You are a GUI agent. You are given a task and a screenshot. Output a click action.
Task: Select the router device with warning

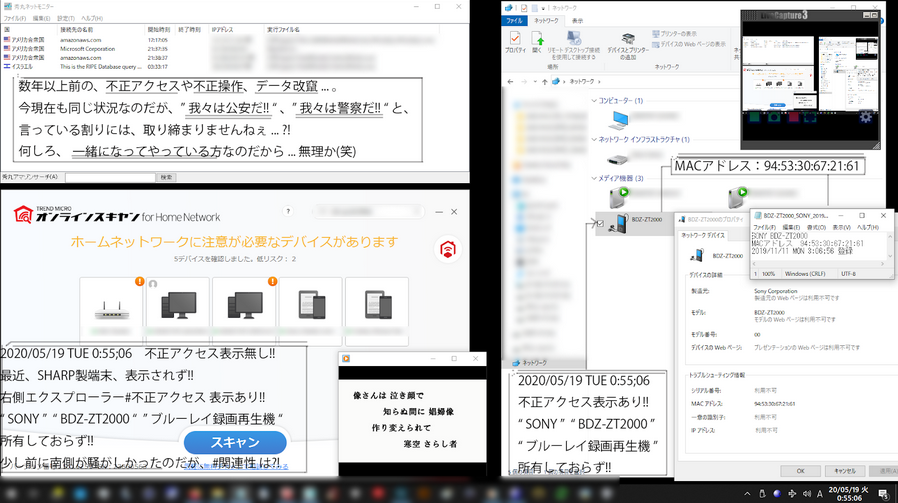pyautogui.click(x=112, y=310)
